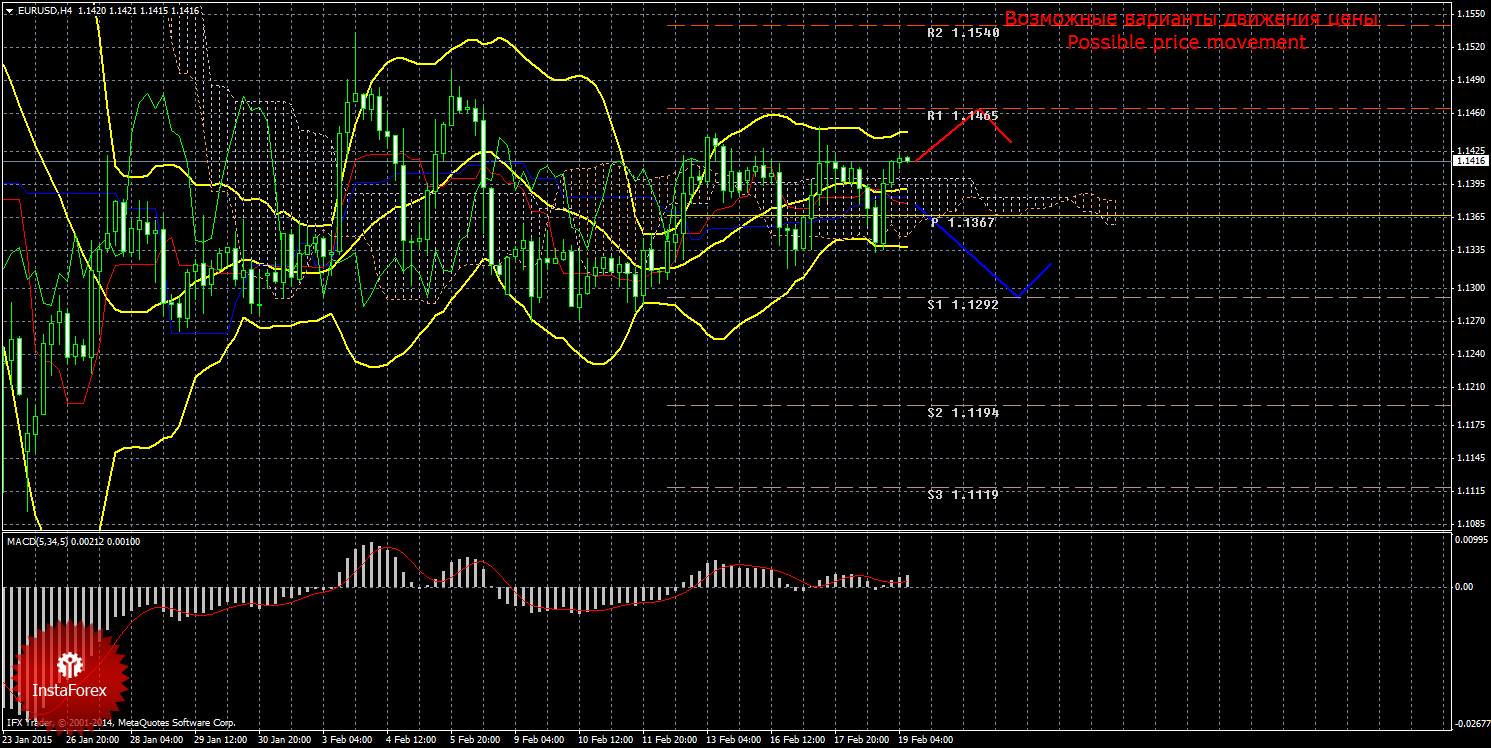
Task: Select the R2 1.1540 resistance label
Action: pos(963,33)
